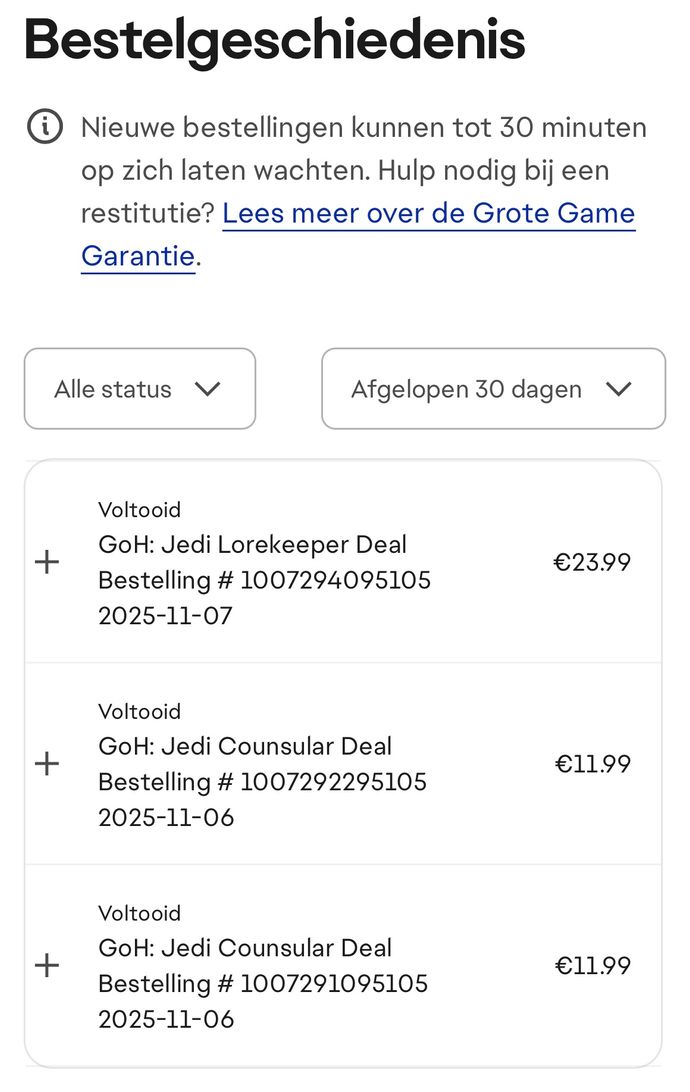Click the €23.99 price
The image size is (690, 1092).
coord(592,563)
